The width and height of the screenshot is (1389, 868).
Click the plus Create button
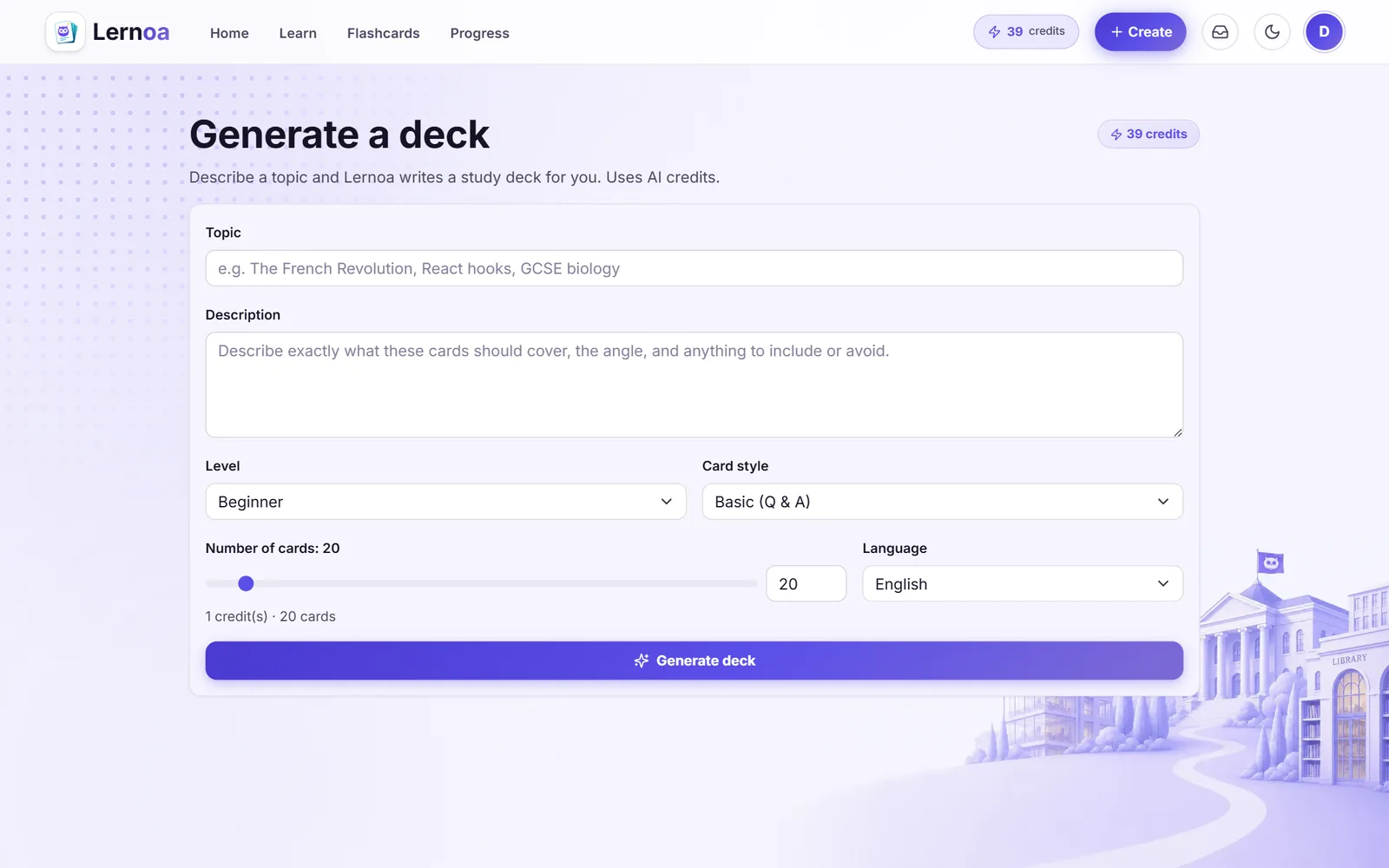pos(1140,32)
